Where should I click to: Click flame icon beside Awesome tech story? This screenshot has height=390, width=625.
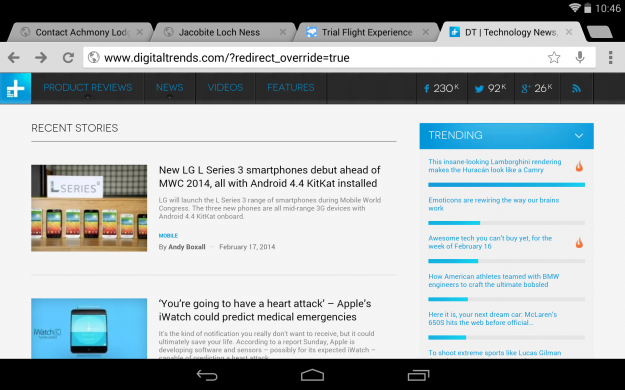pos(579,242)
